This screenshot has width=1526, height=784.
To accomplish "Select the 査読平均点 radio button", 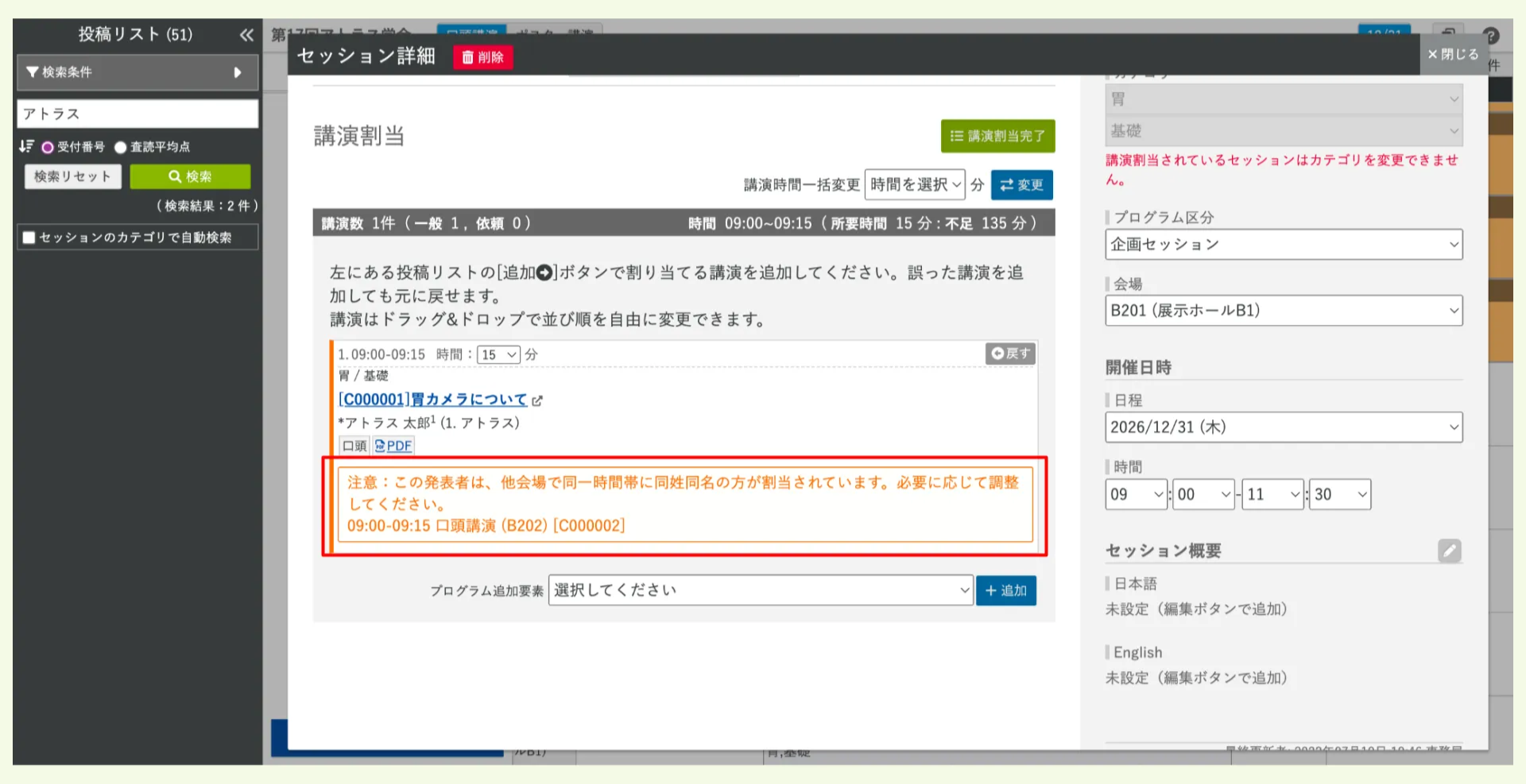I will click(x=119, y=146).
